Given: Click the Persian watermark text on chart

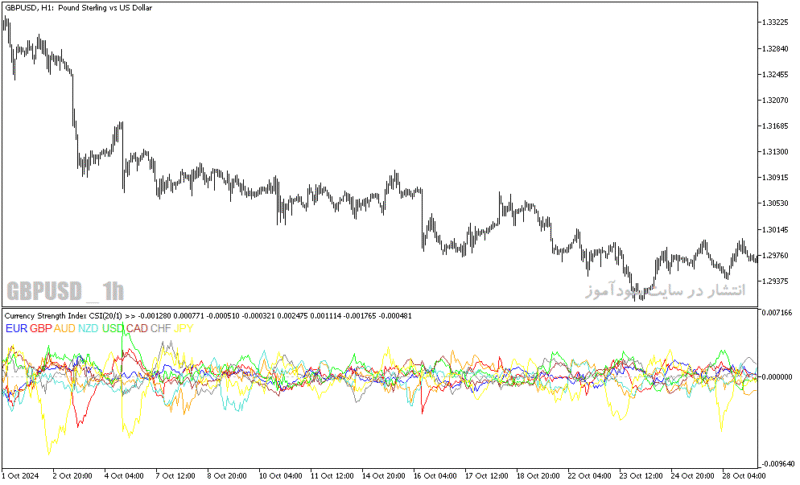Looking at the screenshot, I should pyautogui.click(x=665, y=291).
